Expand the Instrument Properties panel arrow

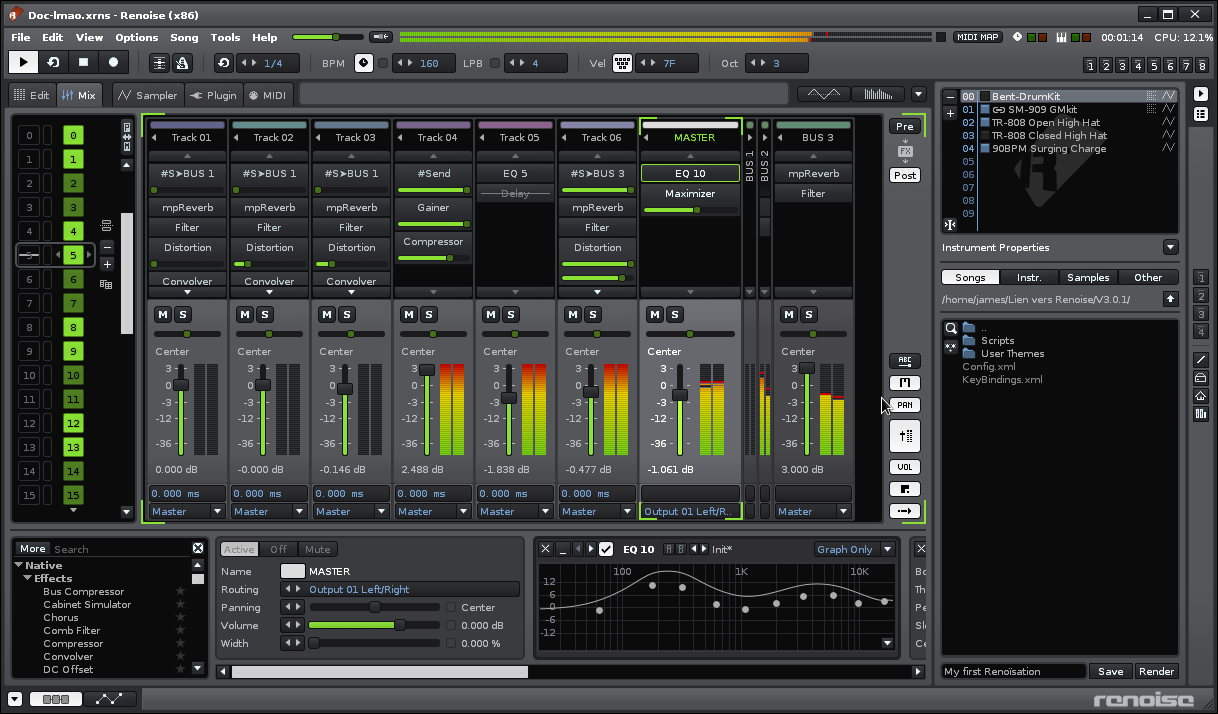1170,247
